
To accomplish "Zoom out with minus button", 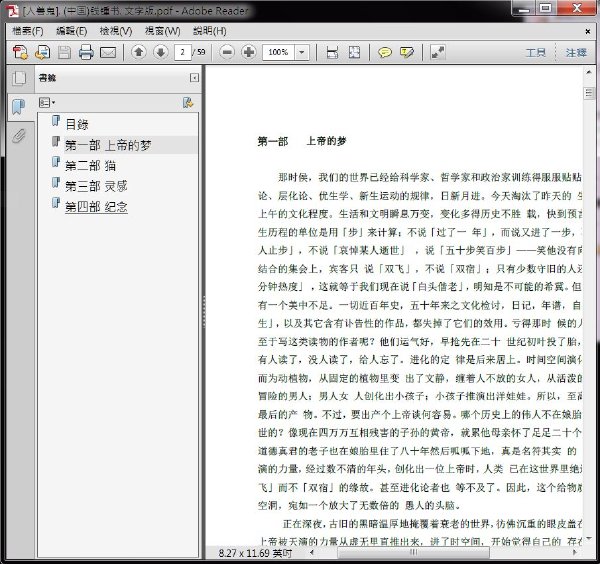I will (x=227, y=52).
